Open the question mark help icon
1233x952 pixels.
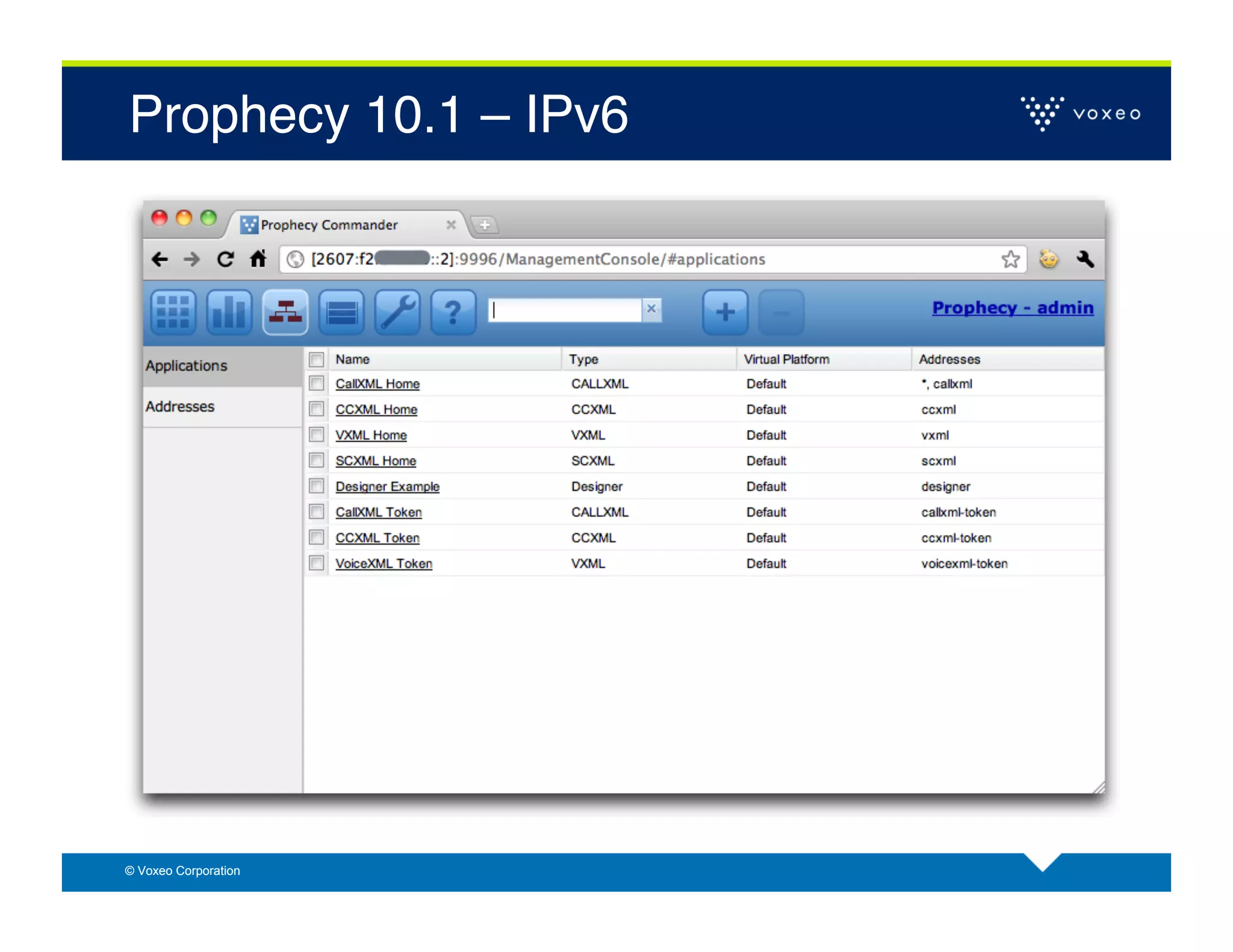pos(453,312)
